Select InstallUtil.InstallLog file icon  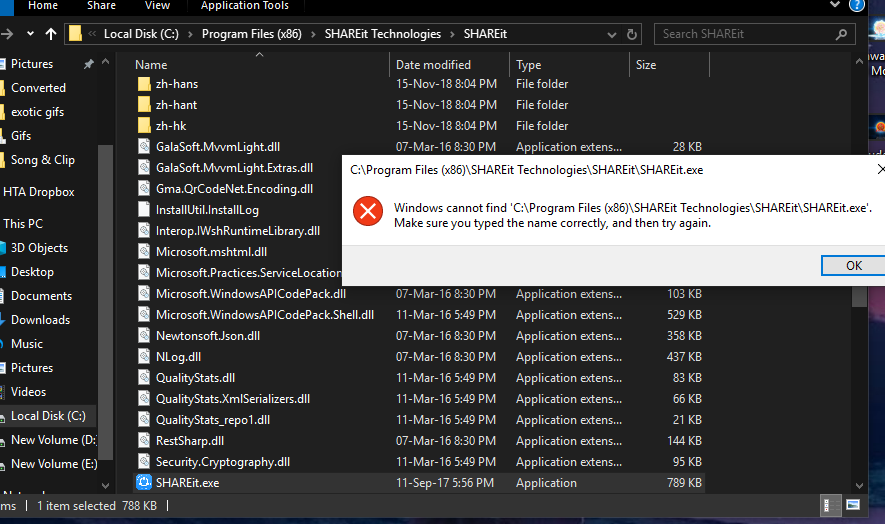tap(144, 209)
